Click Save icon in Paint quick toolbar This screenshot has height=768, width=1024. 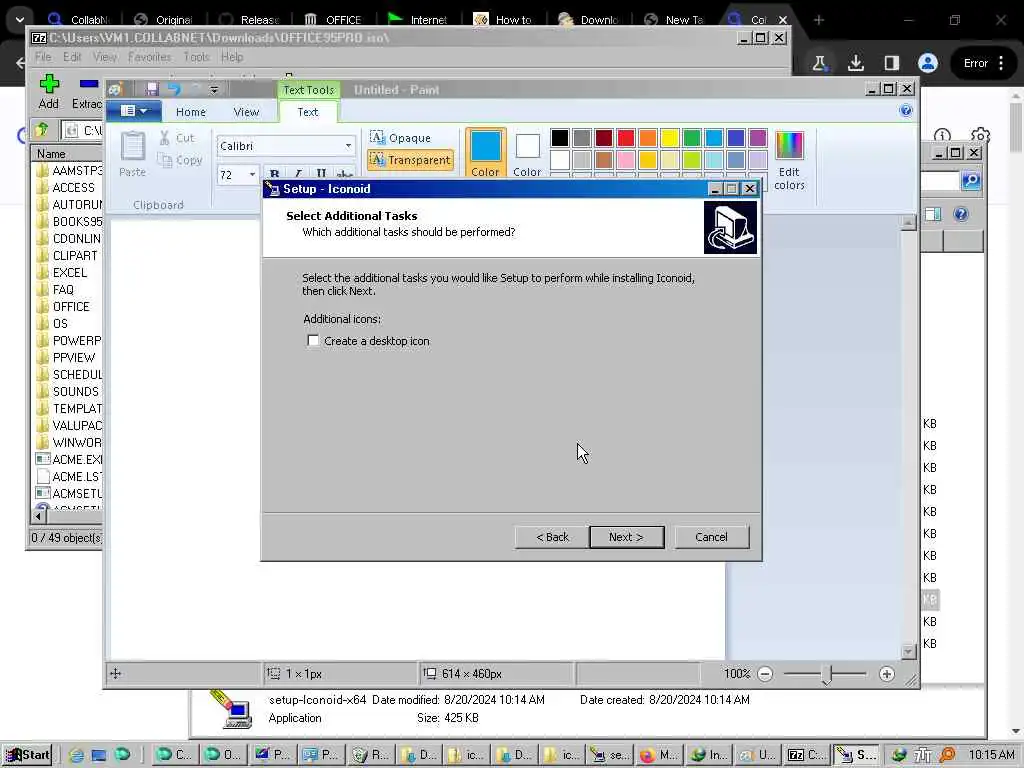pos(152,89)
